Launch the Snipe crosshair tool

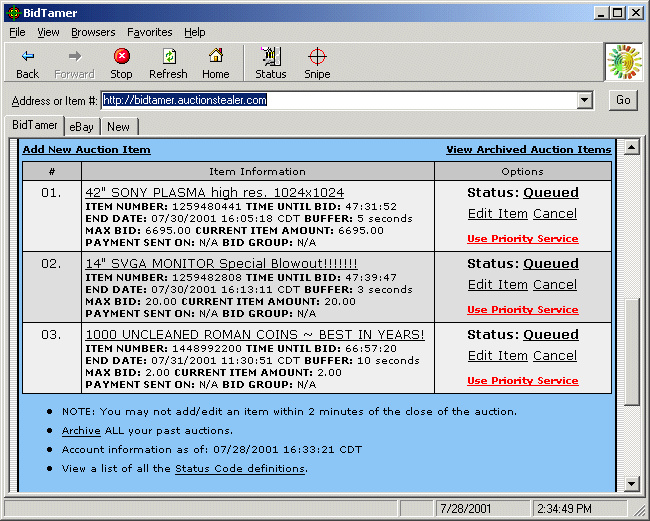click(317, 56)
